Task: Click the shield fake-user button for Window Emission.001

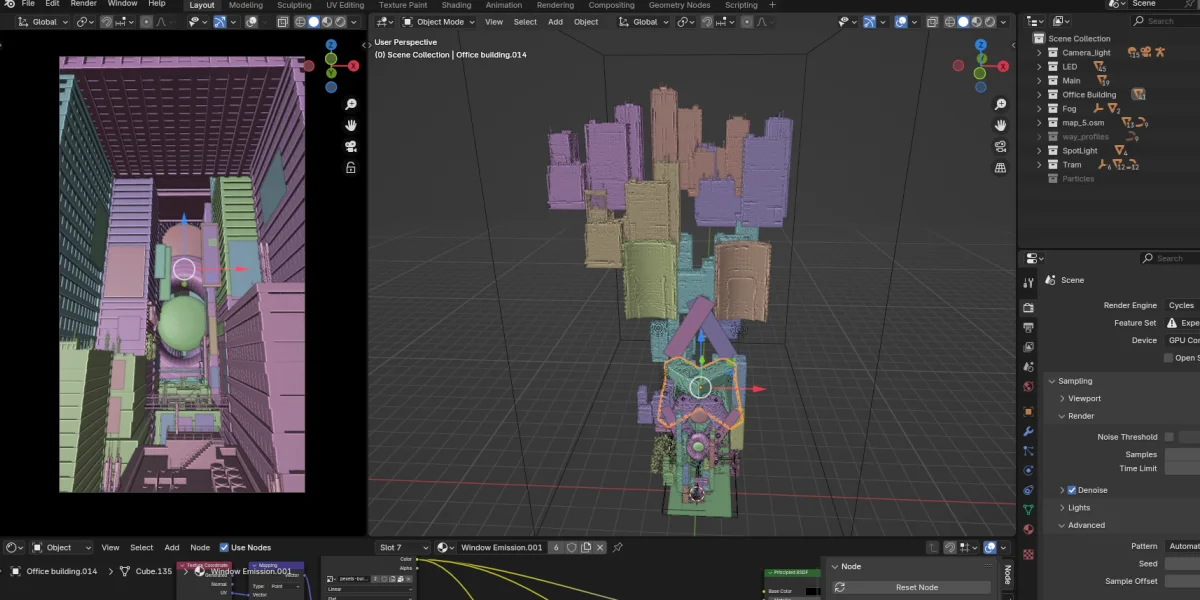Action: [571, 547]
